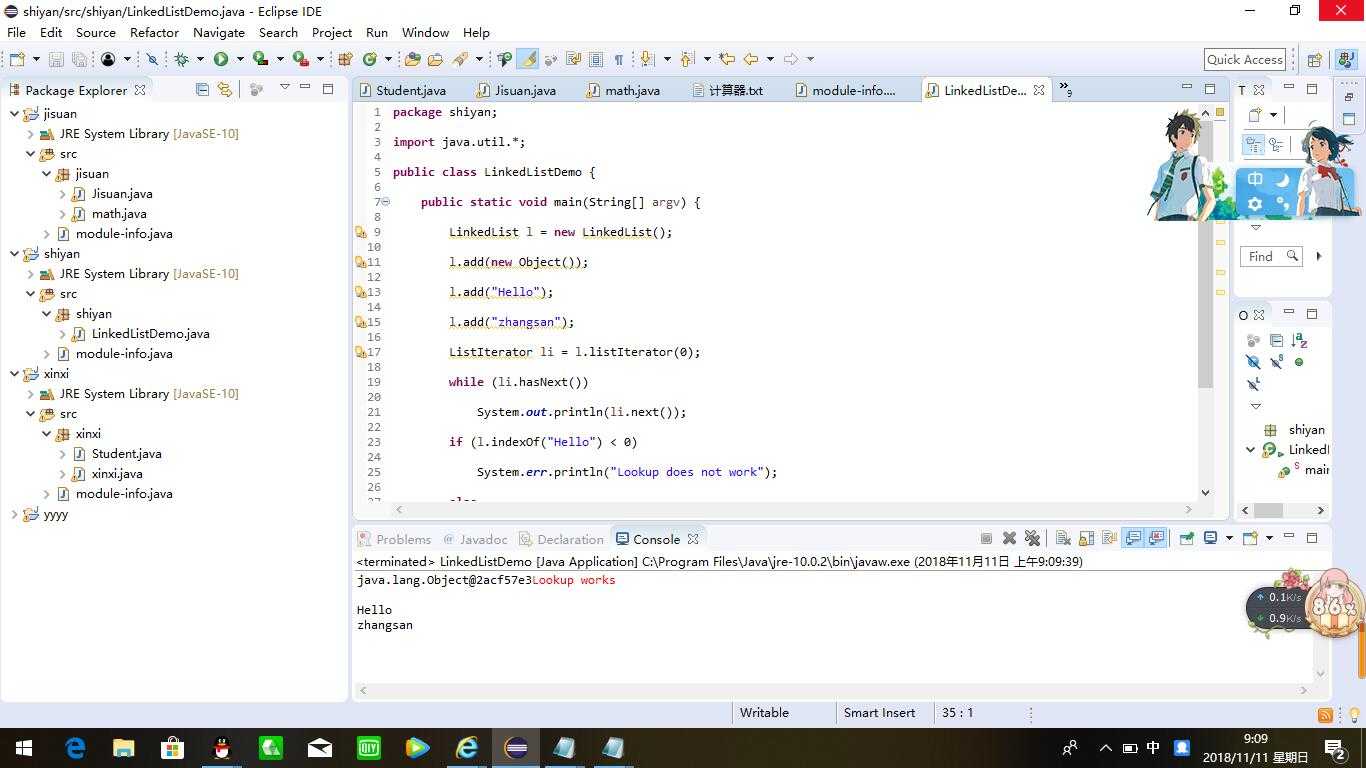
Task: Toggle Hide Static Members in Outline
Action: [x=1277, y=362]
